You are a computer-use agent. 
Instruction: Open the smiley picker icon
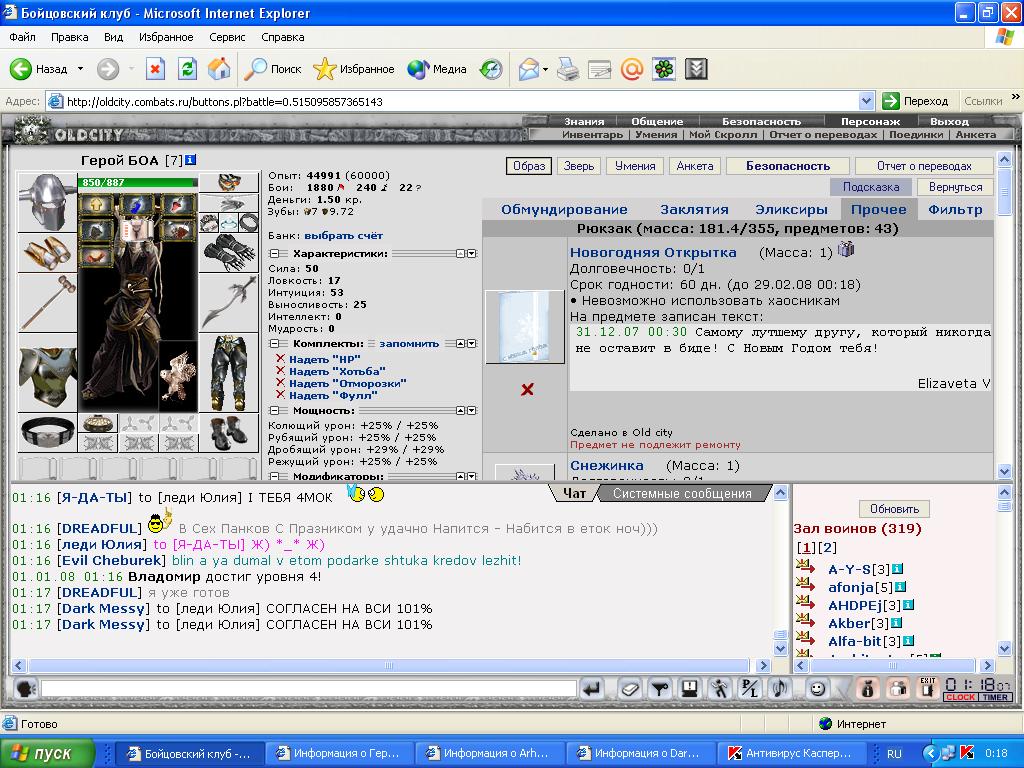tap(818, 689)
